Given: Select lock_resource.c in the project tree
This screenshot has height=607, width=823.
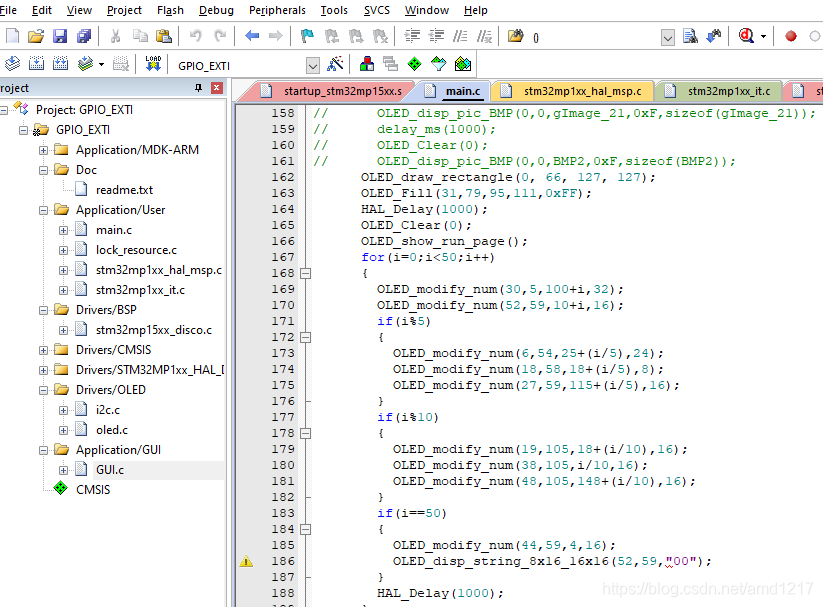Looking at the screenshot, I should [x=136, y=250].
